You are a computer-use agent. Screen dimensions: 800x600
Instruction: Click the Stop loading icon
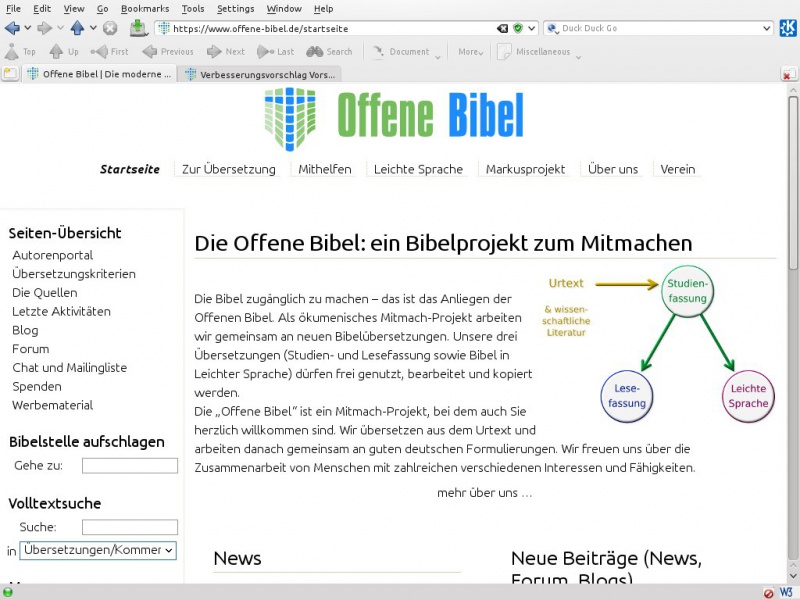pyautogui.click(x=109, y=27)
